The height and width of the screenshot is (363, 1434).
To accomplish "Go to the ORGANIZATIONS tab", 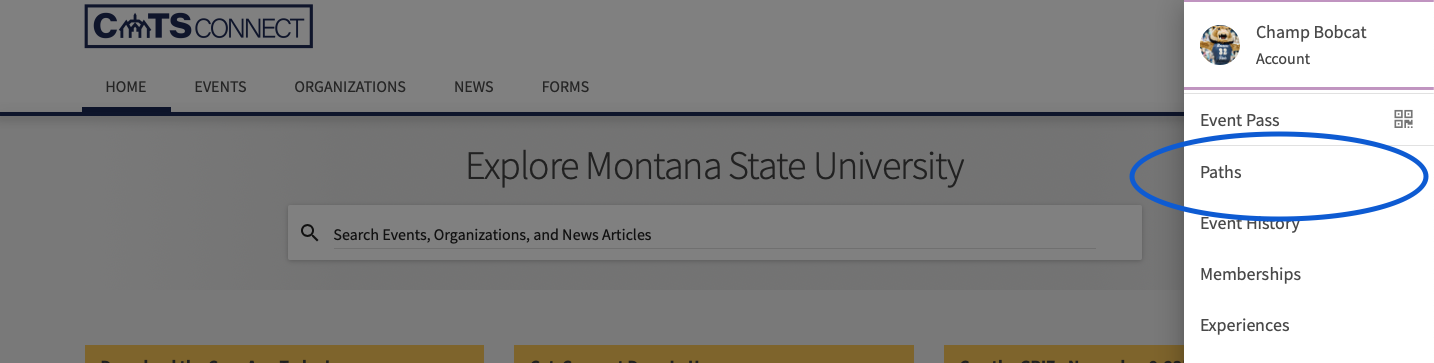I will coord(350,87).
